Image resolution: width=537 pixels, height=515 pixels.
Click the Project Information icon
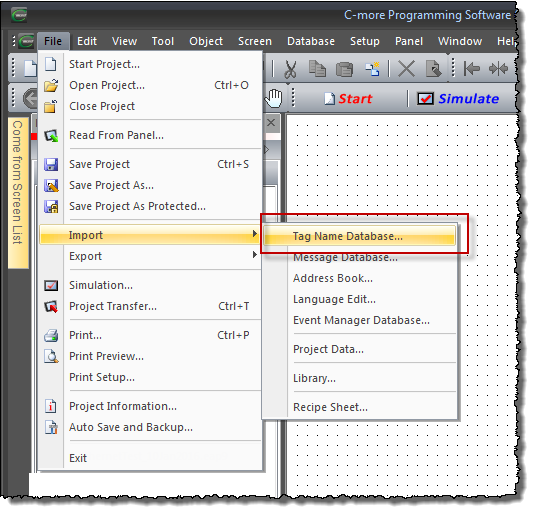(51, 406)
